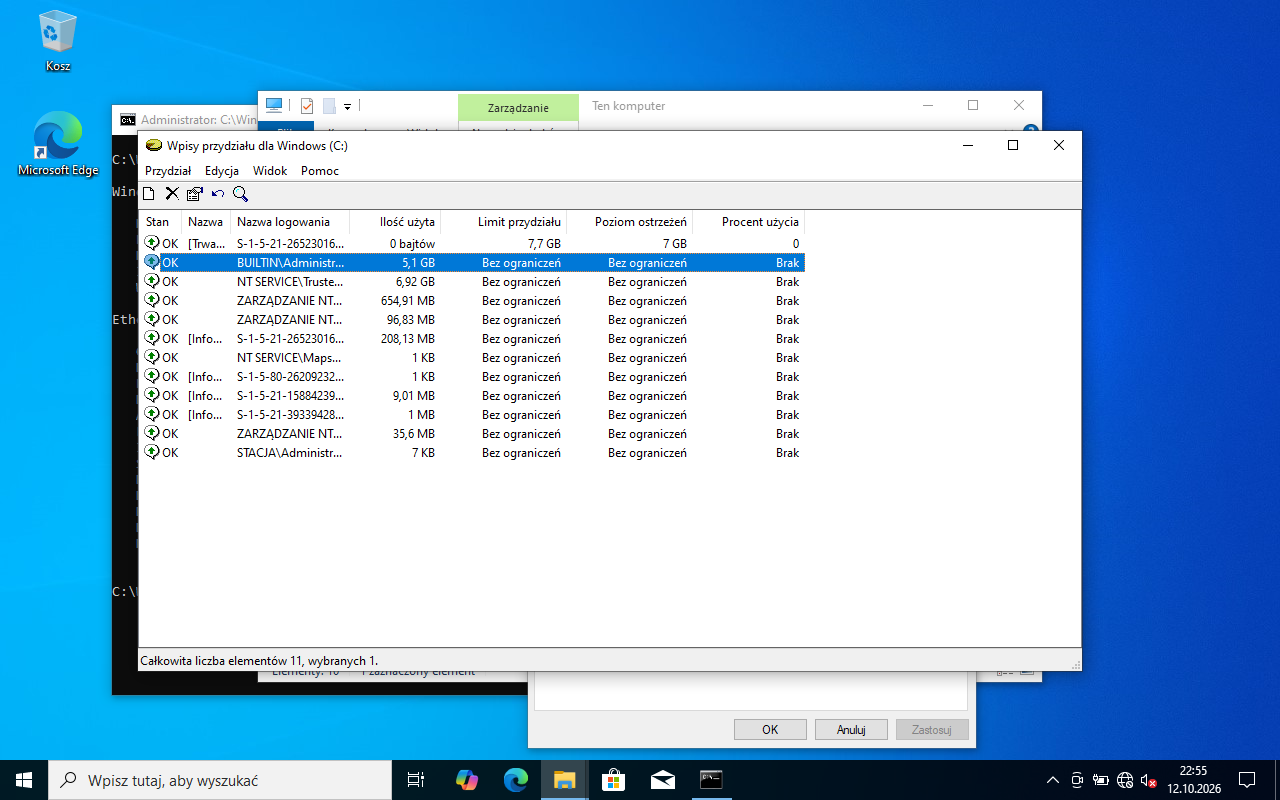The width and height of the screenshot is (1280, 800).
Task: Open the volume icon in the system tray
Action: [1148, 780]
